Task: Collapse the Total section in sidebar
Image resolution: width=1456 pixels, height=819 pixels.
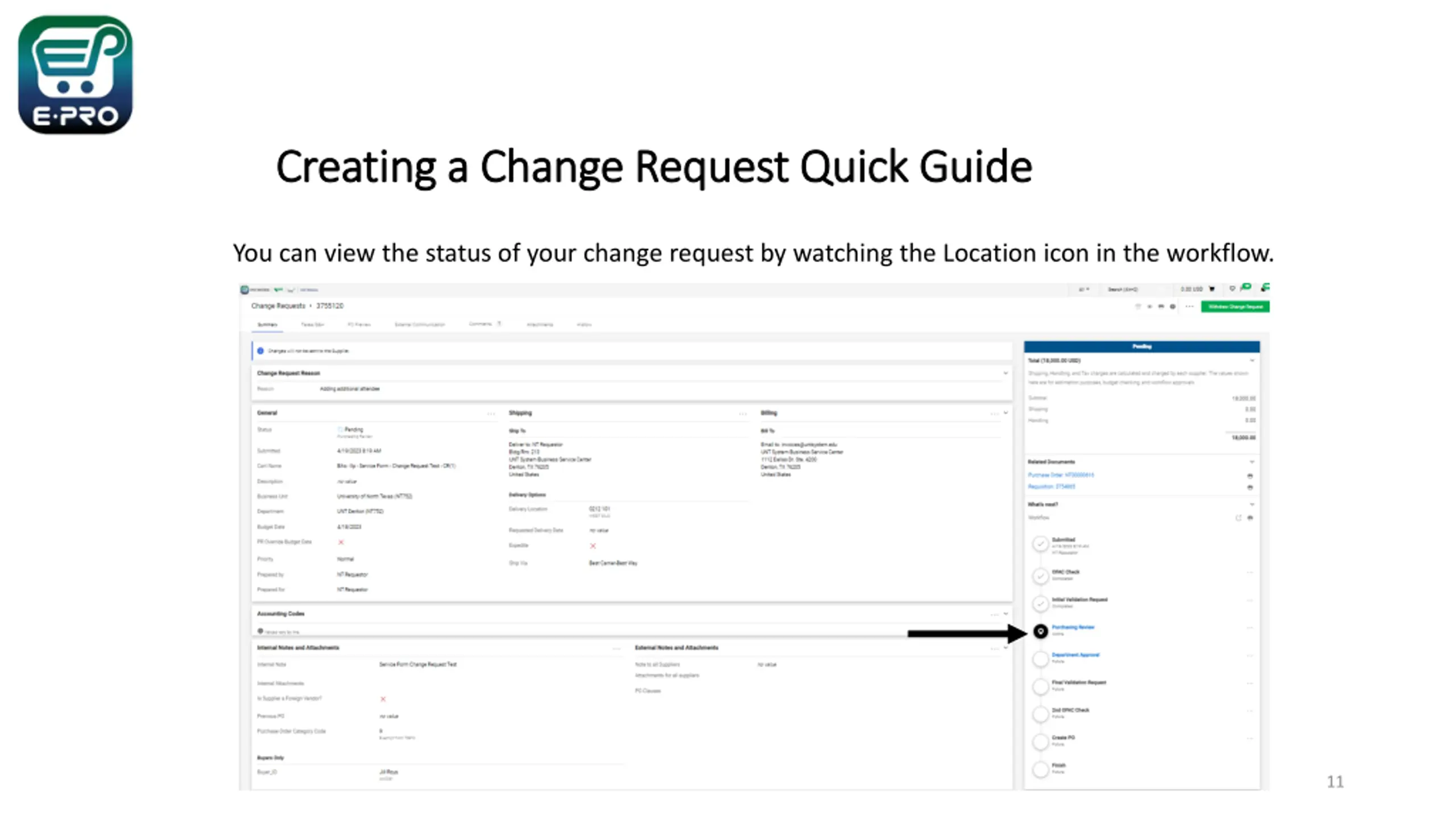Action: point(1252,361)
